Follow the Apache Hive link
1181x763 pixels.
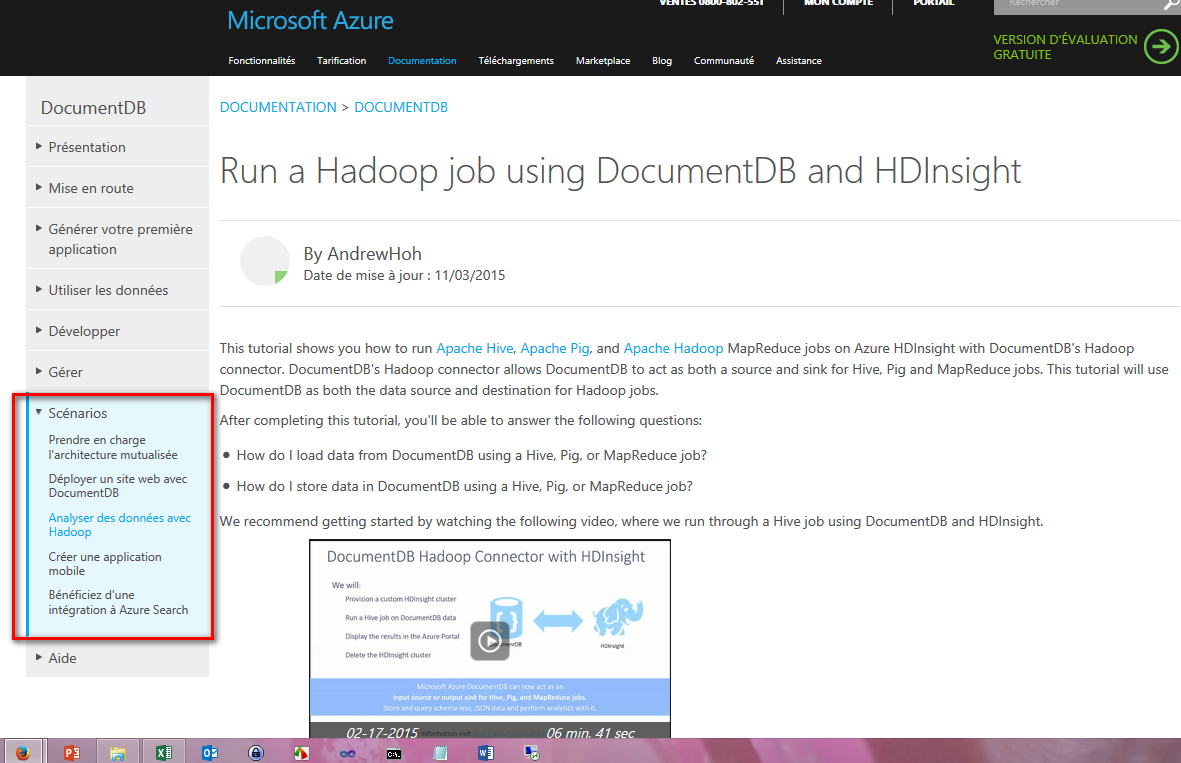pyautogui.click(x=475, y=348)
